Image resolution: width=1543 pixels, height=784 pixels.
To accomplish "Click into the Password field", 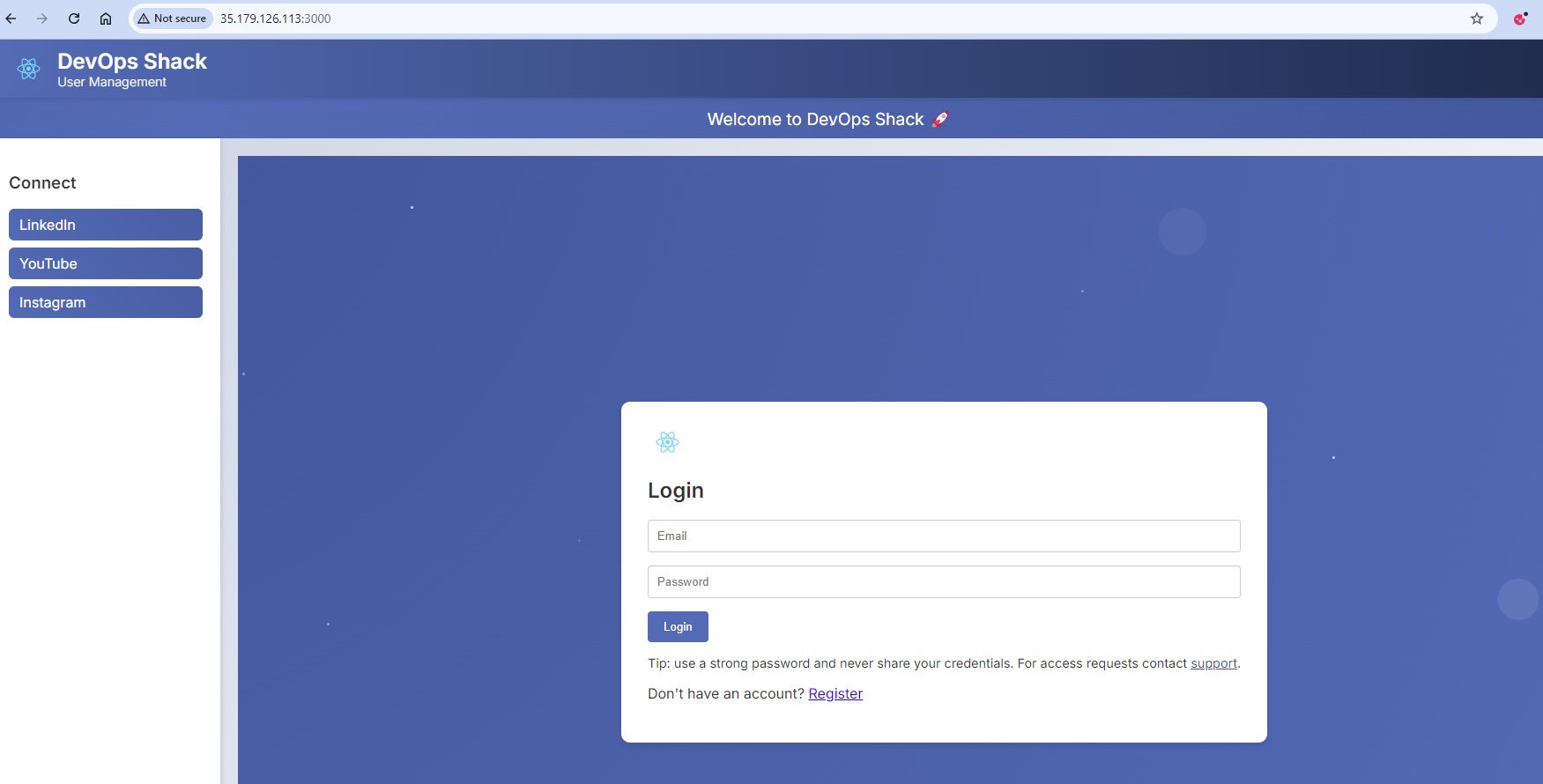I will [x=944, y=581].
